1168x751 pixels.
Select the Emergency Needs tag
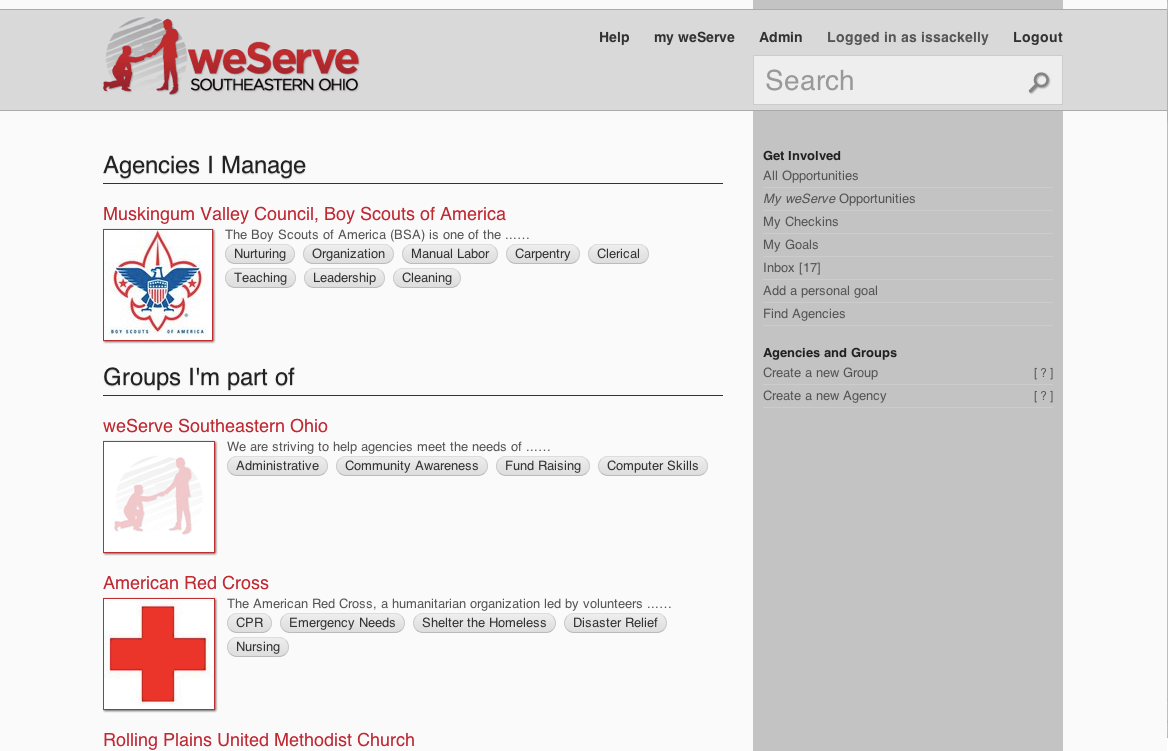pos(342,624)
